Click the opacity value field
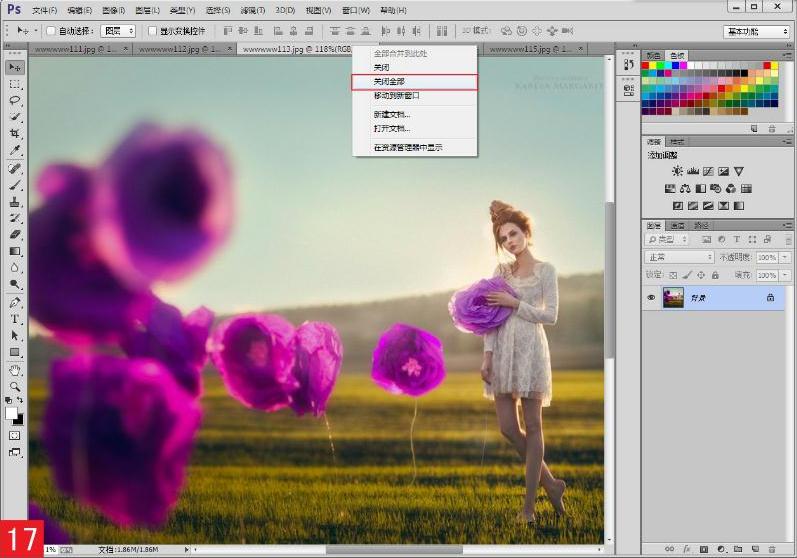This screenshot has width=797, height=558. (767, 258)
